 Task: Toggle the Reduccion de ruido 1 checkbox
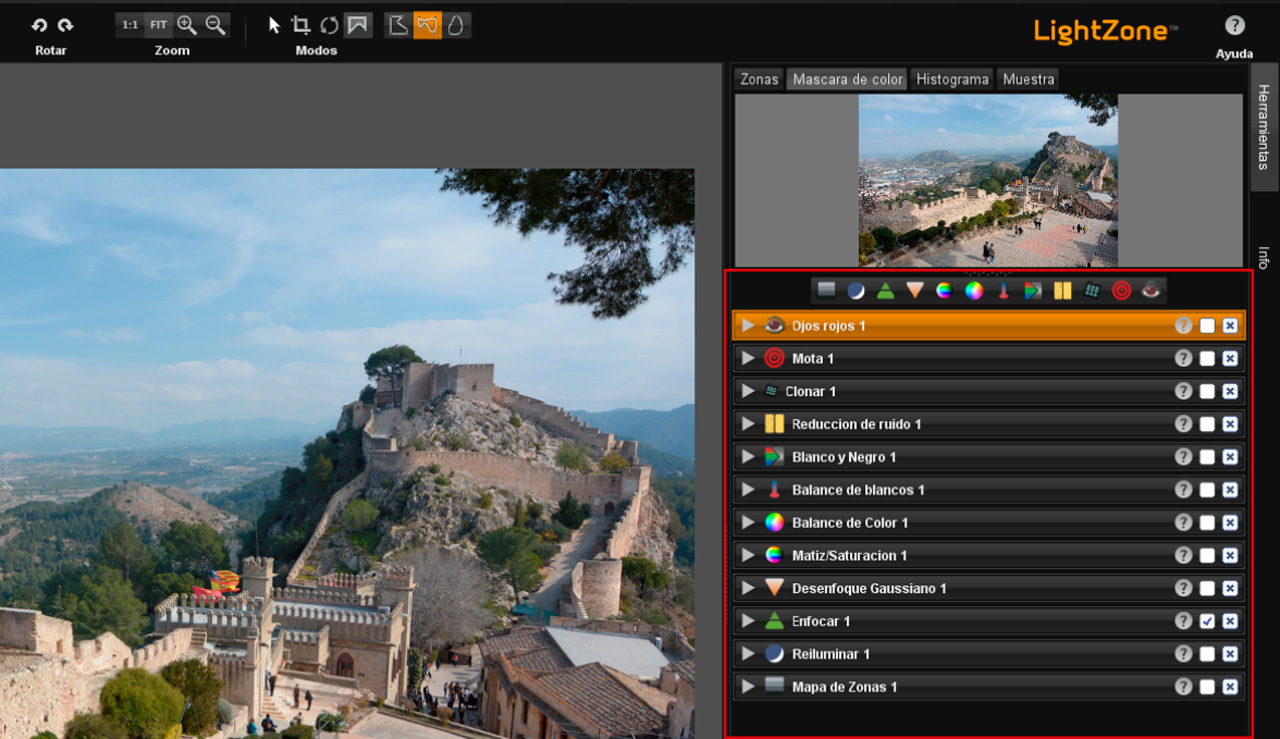click(1207, 423)
